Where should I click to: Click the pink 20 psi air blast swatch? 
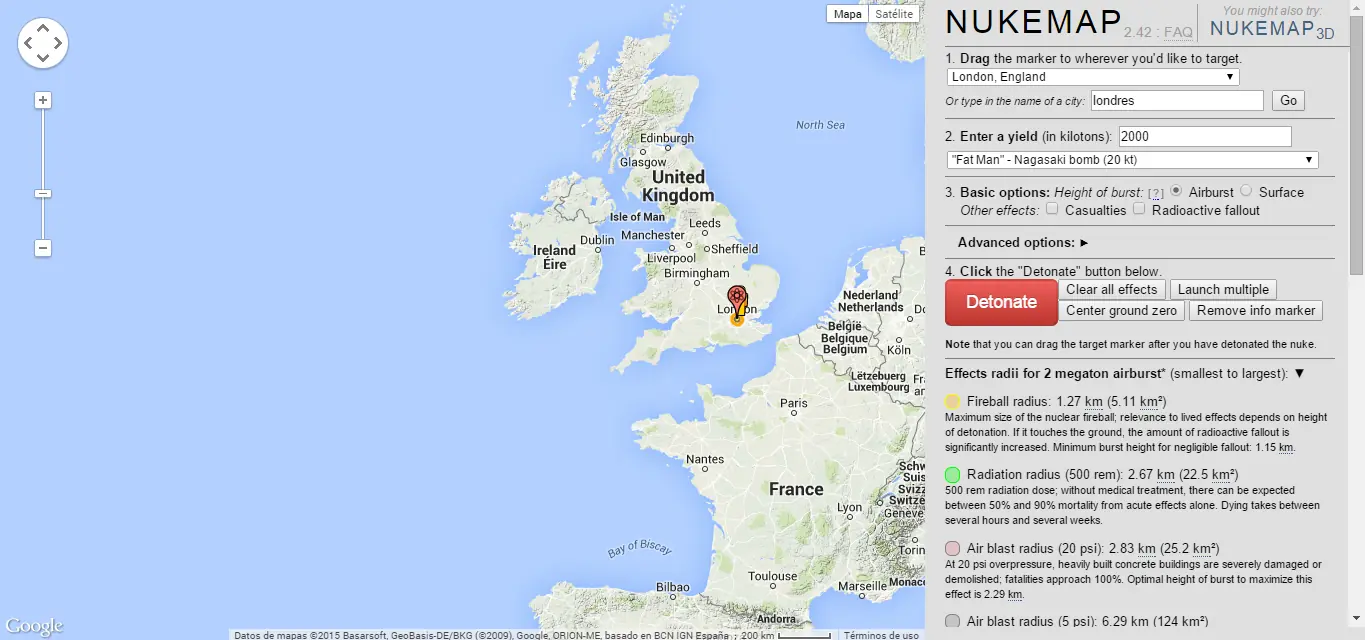coord(952,549)
